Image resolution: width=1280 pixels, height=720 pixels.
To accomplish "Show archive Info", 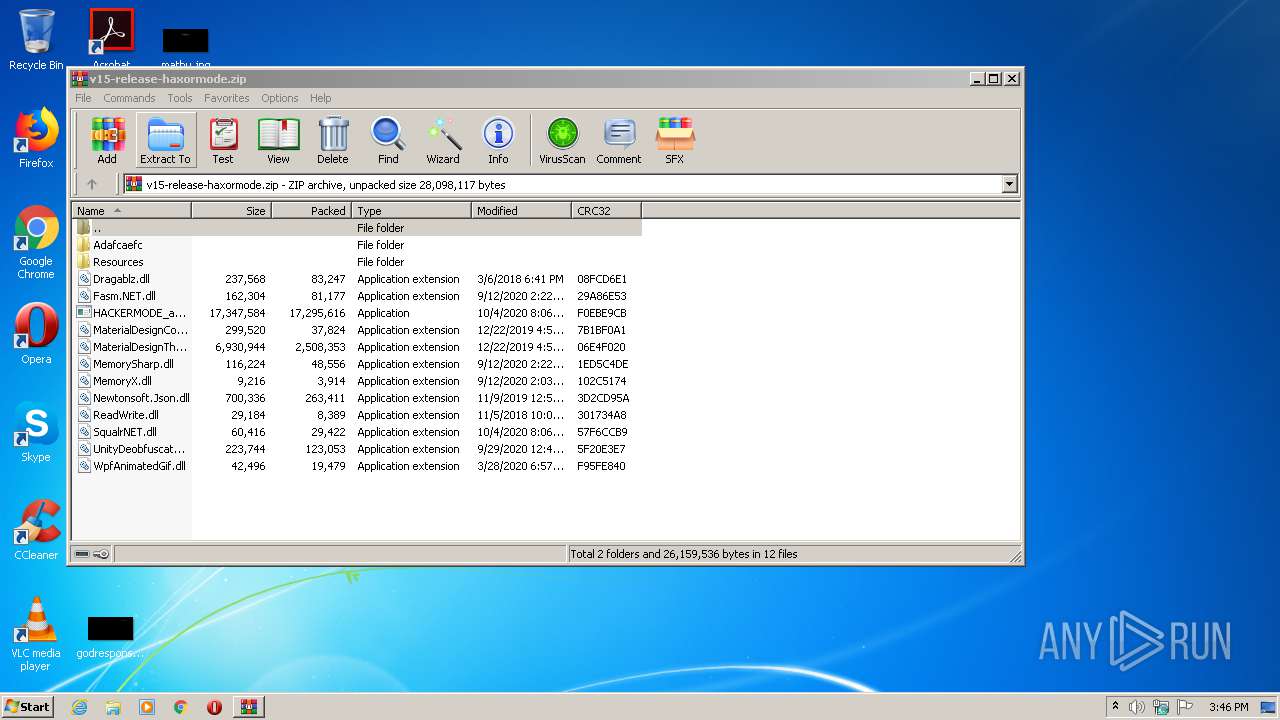I will pos(498,140).
